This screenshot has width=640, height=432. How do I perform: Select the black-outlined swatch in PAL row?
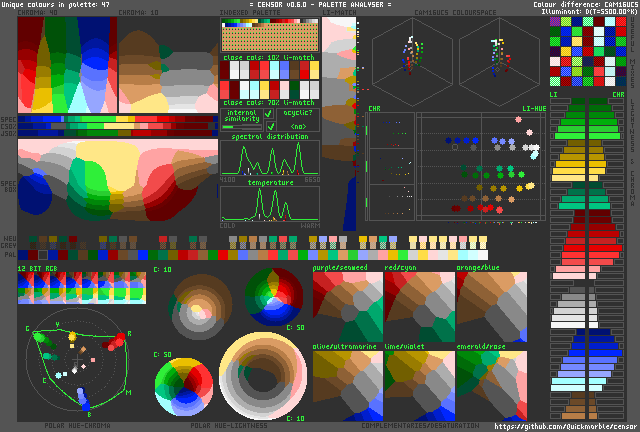42,255
